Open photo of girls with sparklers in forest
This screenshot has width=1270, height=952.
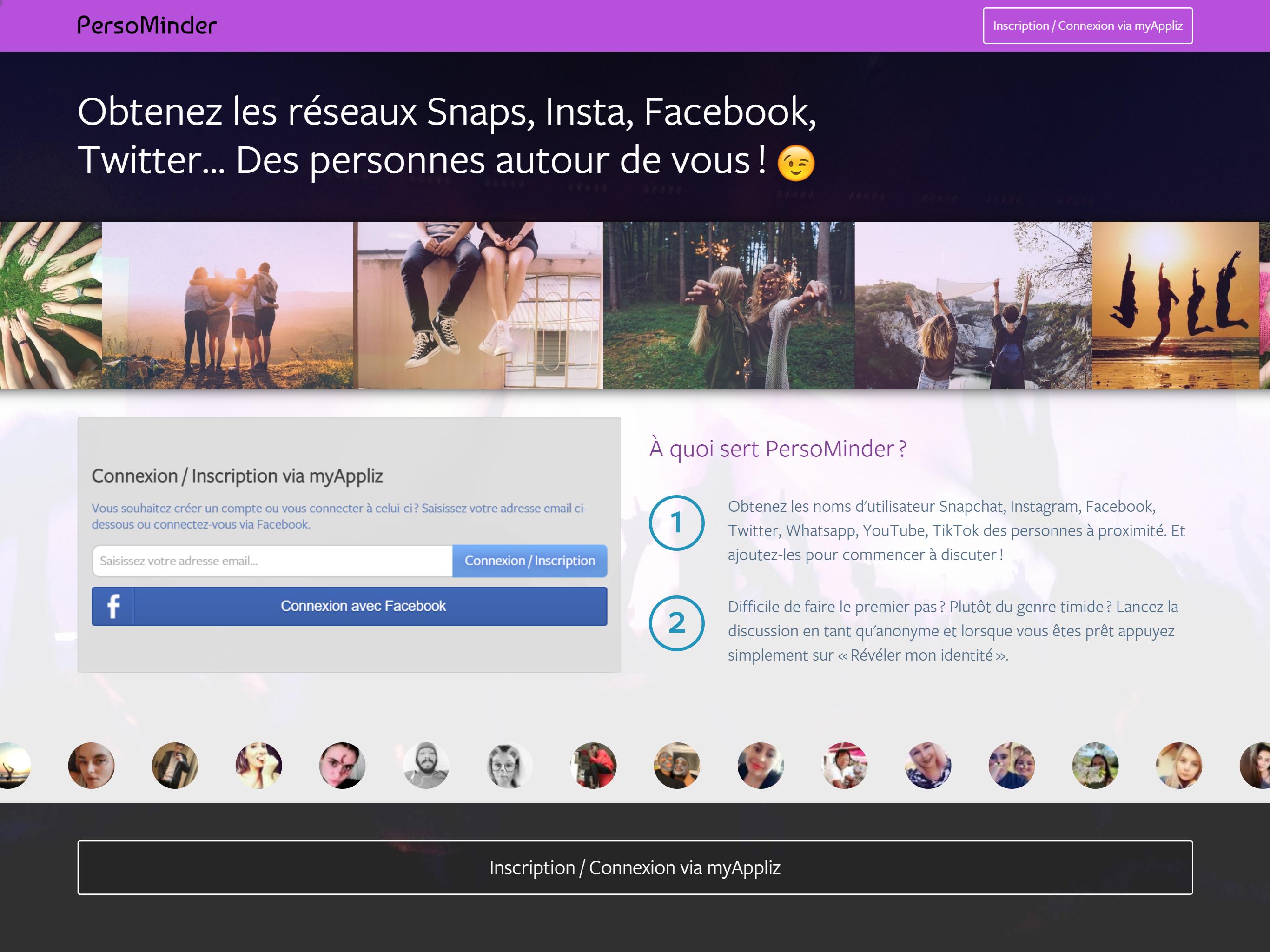click(x=728, y=305)
